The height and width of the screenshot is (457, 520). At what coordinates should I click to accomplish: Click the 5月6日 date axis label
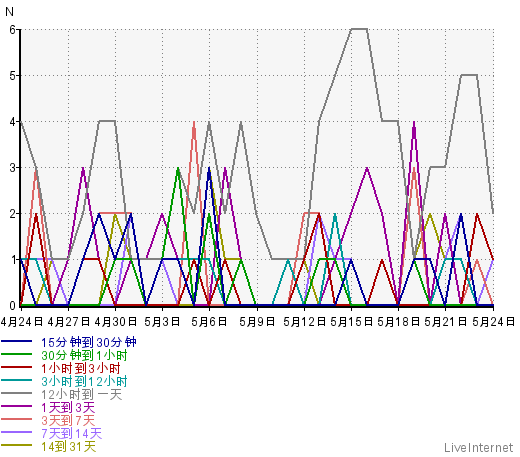pyautogui.click(x=209, y=321)
